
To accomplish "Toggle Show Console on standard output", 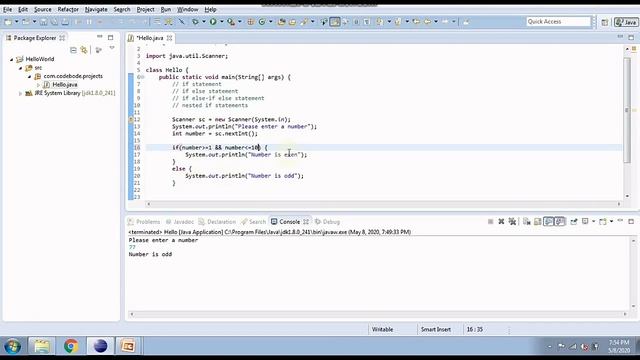I will coord(549,222).
